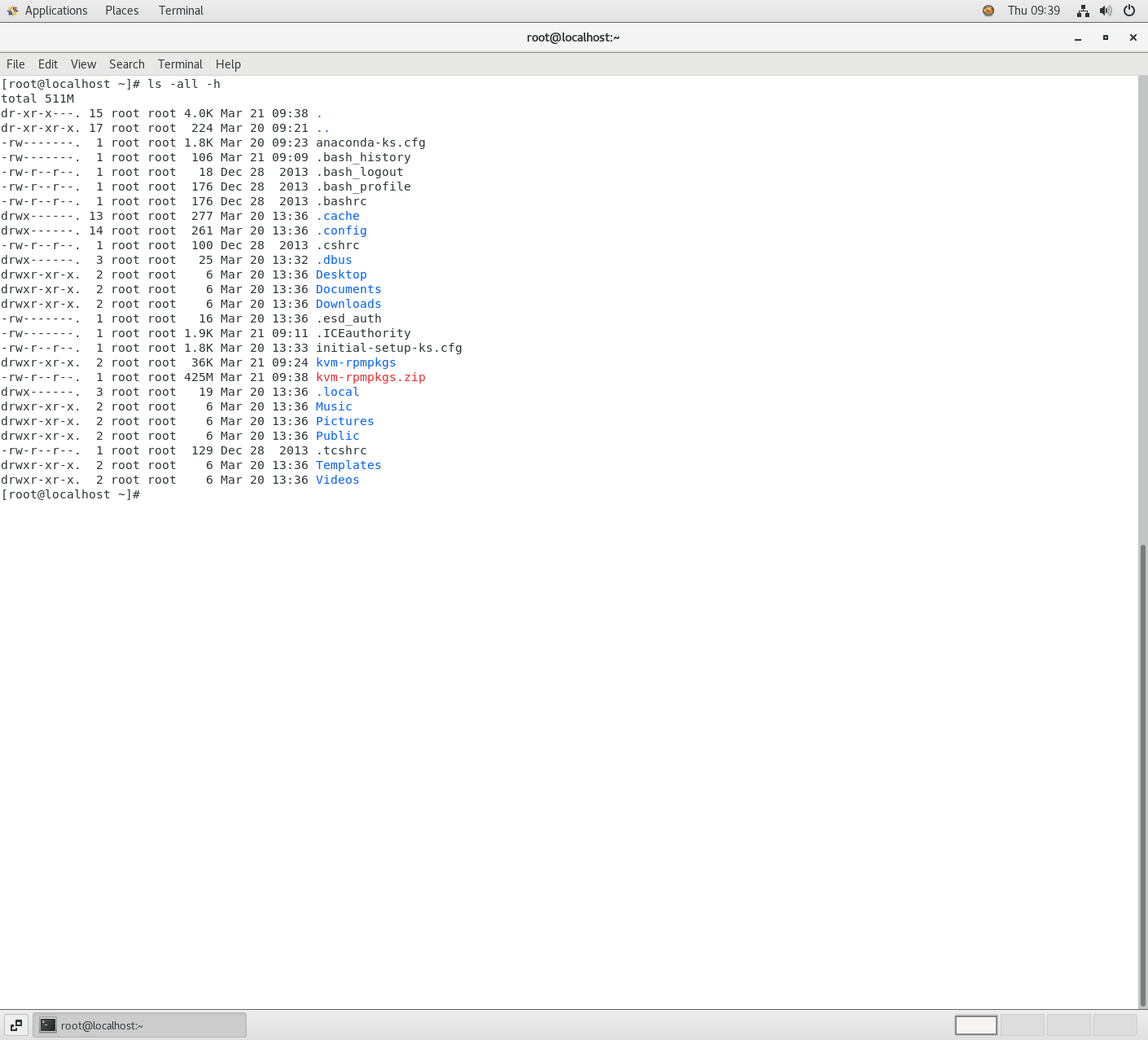
Task: Click the anaconda-ks.cfg filename
Action: (x=370, y=143)
